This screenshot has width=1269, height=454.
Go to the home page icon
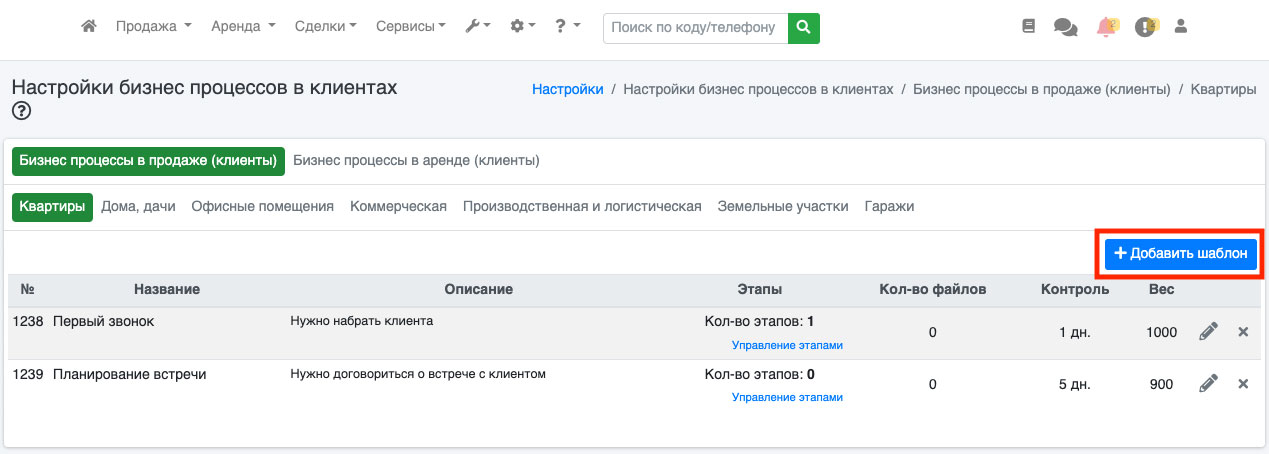(89, 27)
